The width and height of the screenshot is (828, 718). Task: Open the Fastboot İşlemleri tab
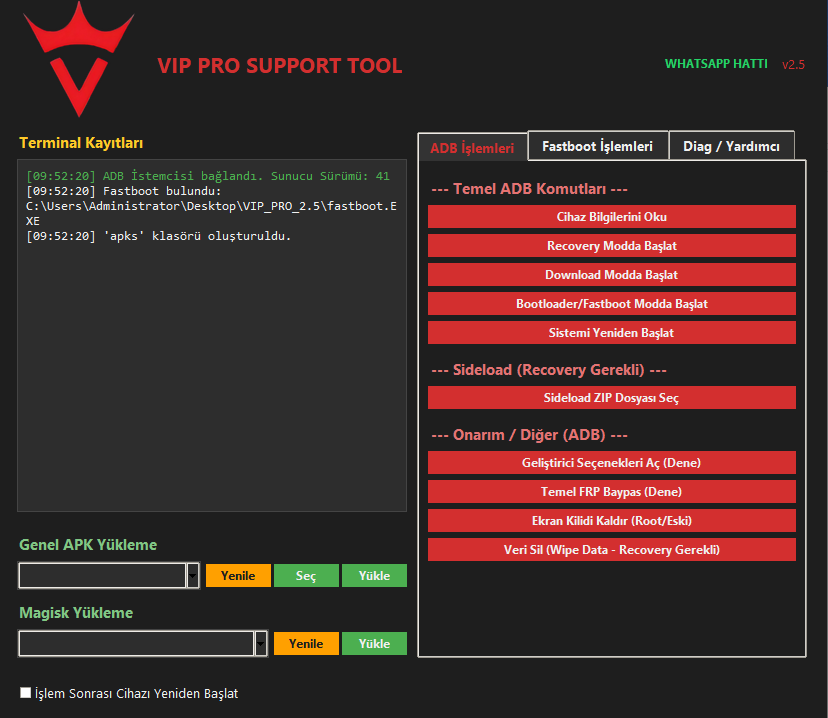point(597,146)
